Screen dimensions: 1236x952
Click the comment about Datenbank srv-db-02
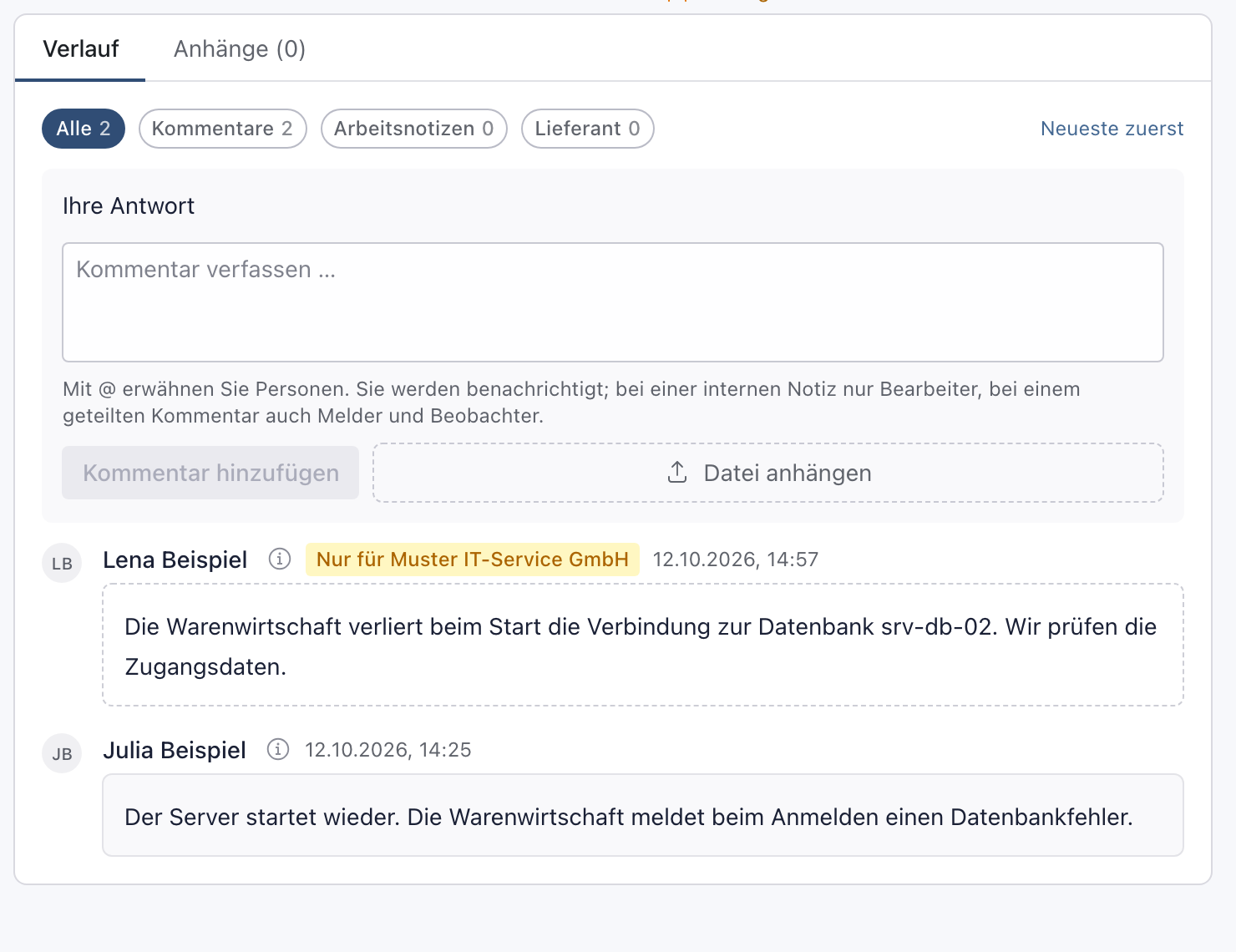643,645
